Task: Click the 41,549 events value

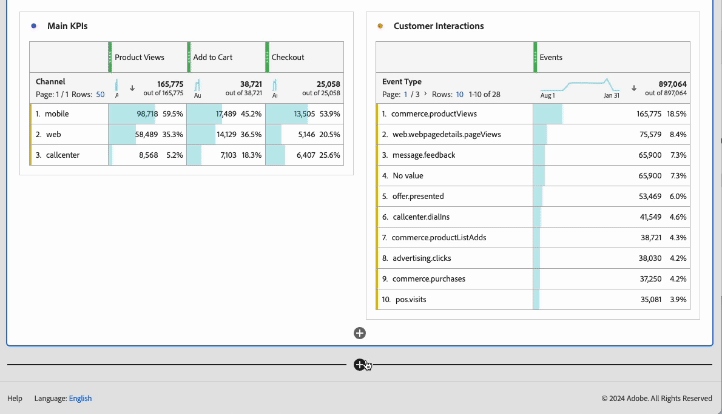Action: [651, 217]
